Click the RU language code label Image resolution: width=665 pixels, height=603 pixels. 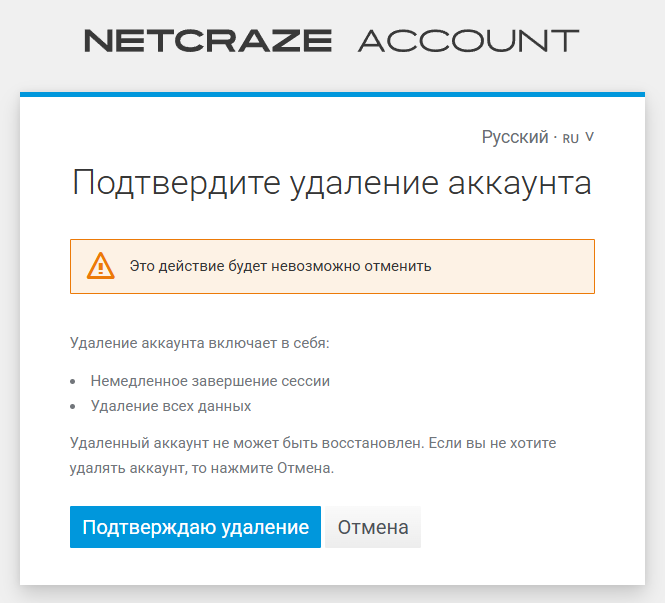571,138
